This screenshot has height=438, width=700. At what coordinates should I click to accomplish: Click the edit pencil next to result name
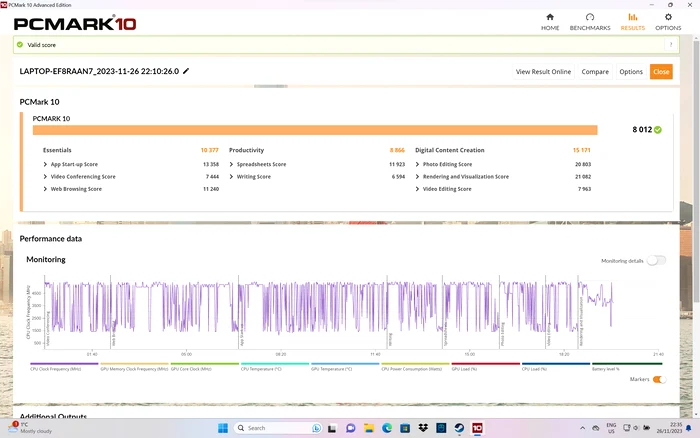[x=186, y=71]
